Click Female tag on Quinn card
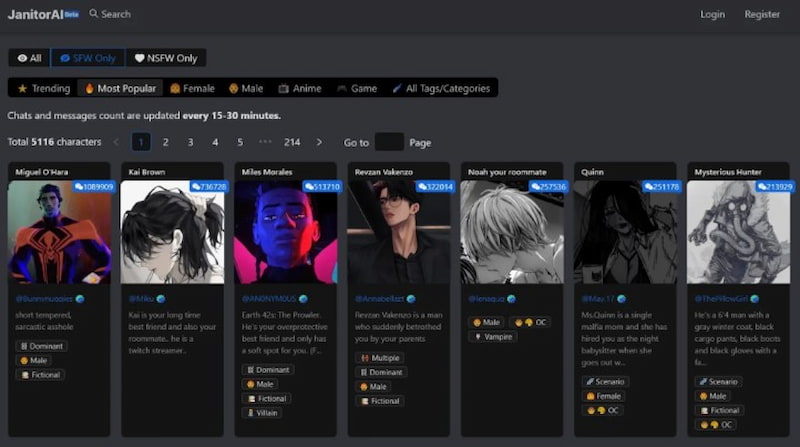The width and height of the screenshot is (800, 447). (x=604, y=396)
